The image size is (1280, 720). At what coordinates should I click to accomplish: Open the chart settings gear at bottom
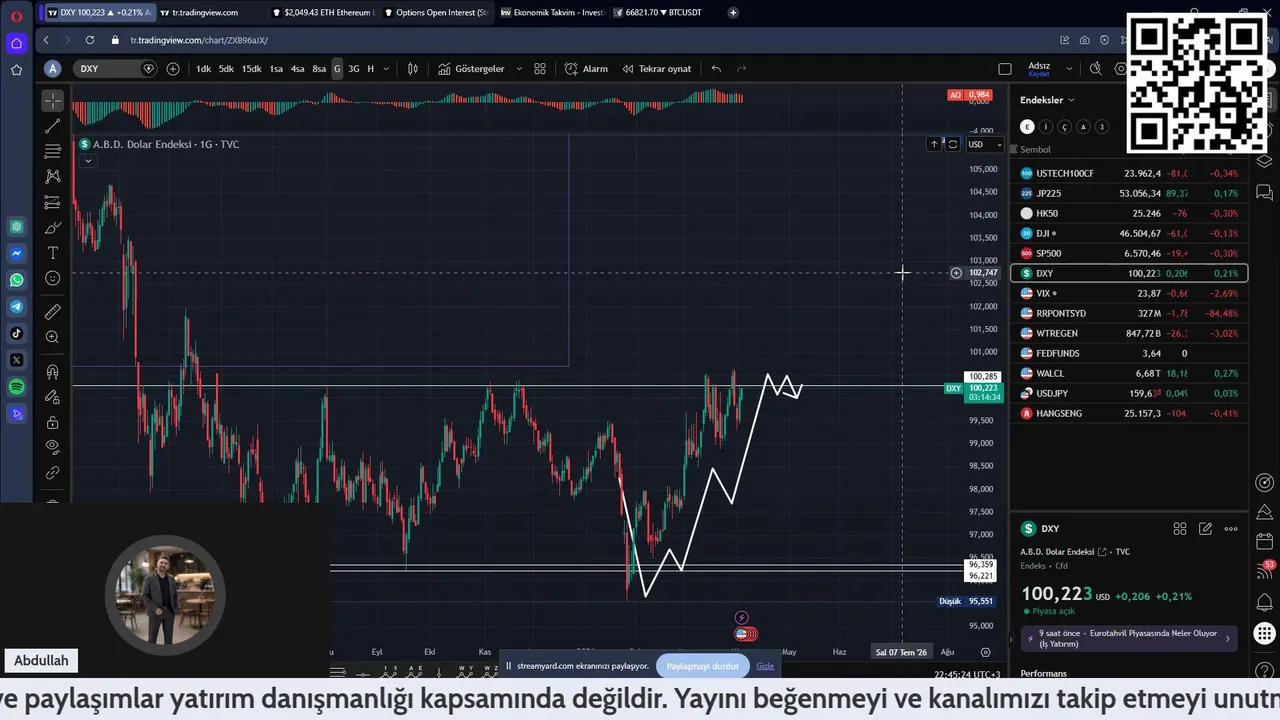click(x=985, y=652)
